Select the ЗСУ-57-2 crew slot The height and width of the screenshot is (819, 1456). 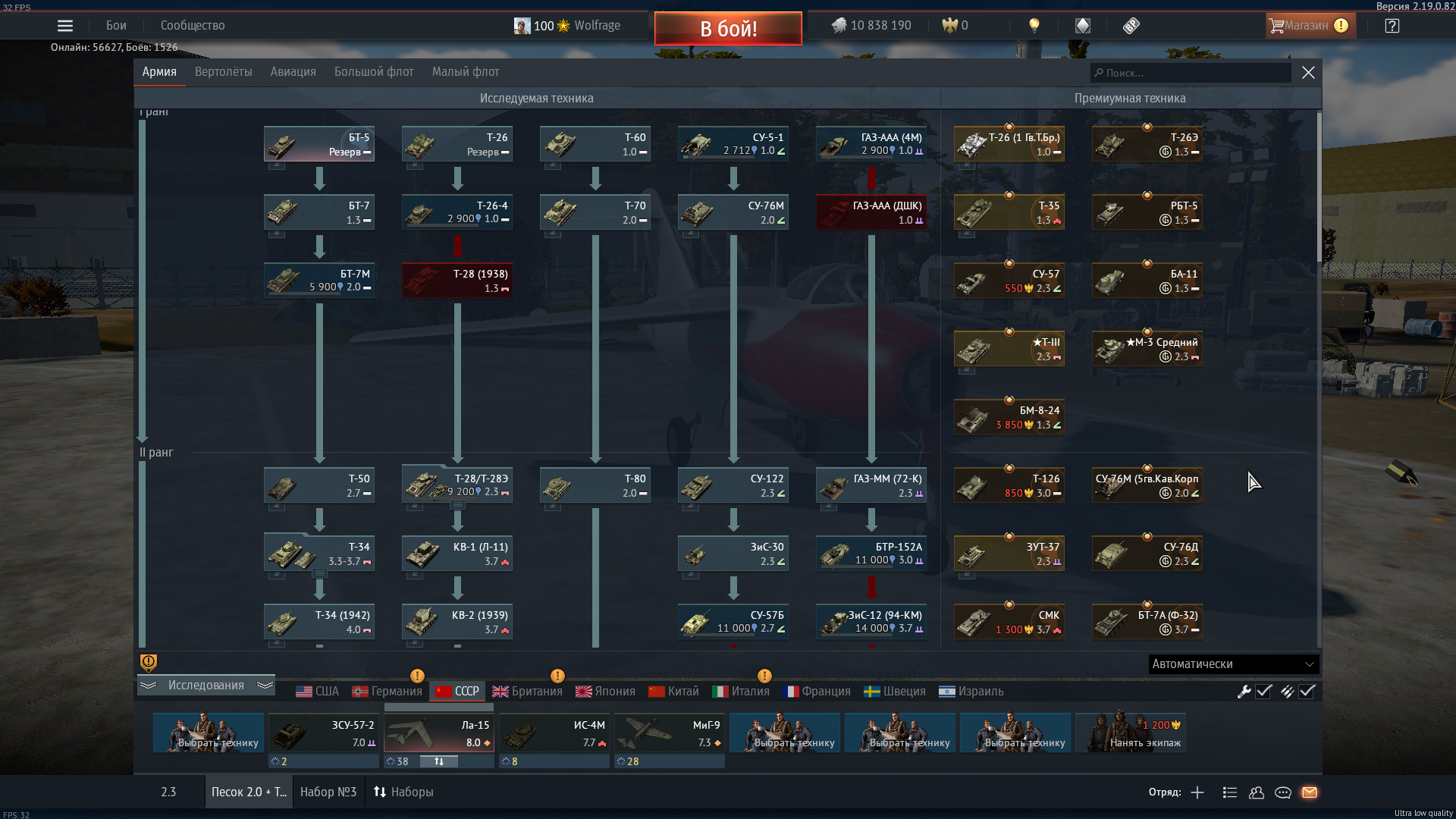324,733
